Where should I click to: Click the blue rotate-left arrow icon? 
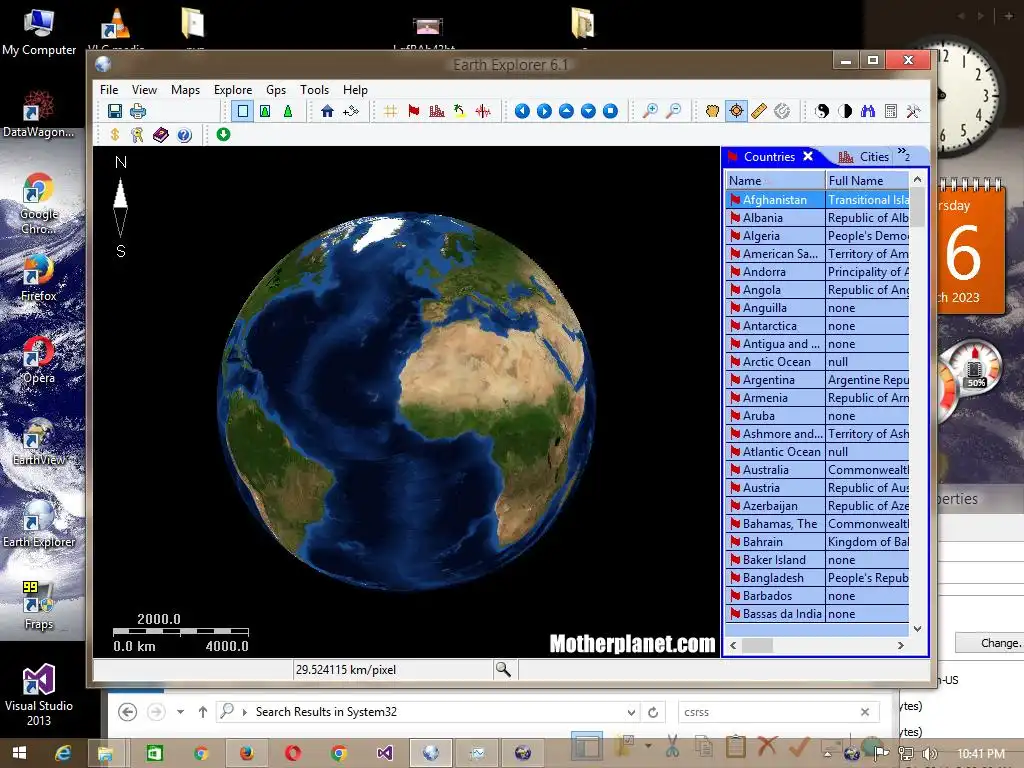522,111
